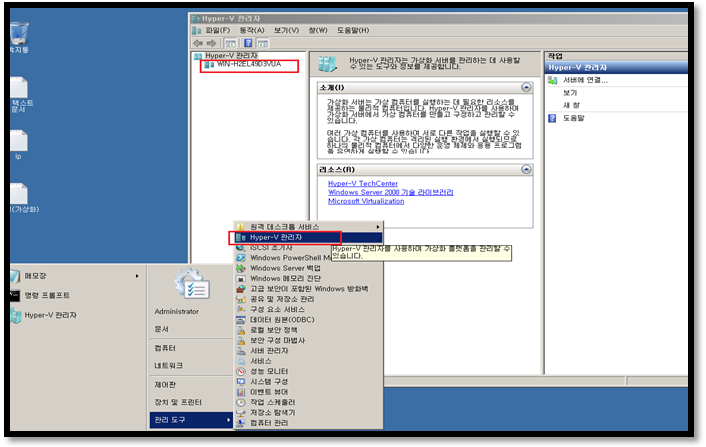Collapse the 소개(I) section chevron
This screenshot has width=706, height=447.
click(526, 87)
